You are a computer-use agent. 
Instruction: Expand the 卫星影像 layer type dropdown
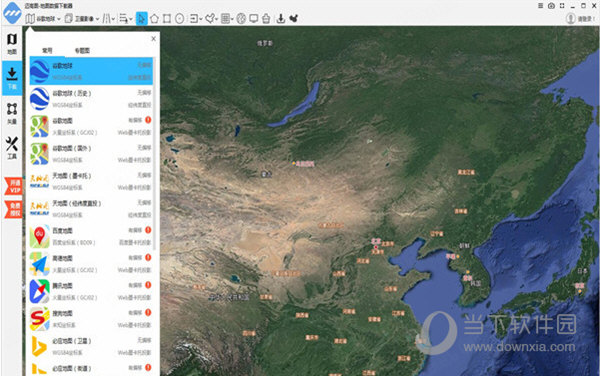(x=82, y=18)
